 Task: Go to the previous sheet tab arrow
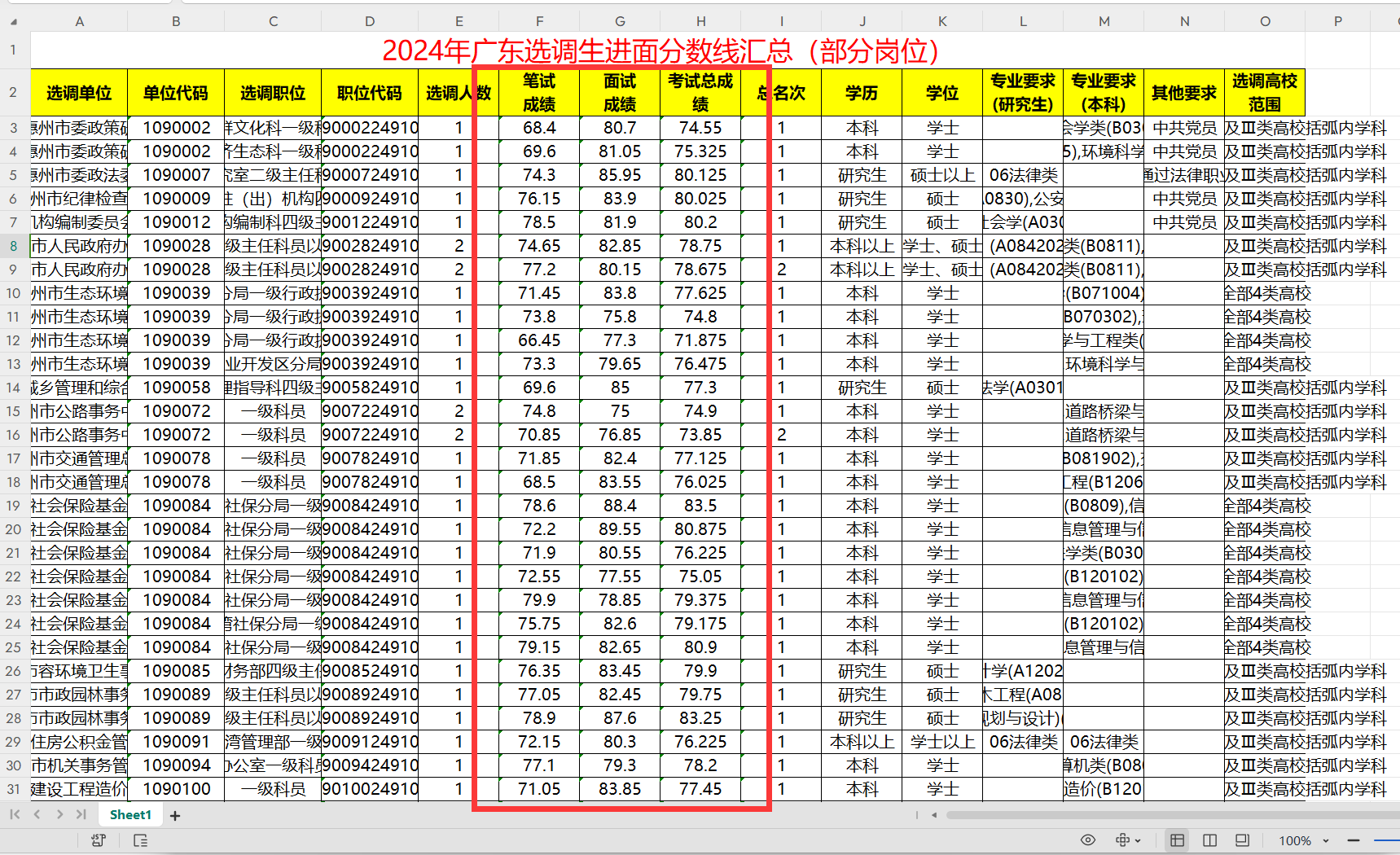[37, 814]
